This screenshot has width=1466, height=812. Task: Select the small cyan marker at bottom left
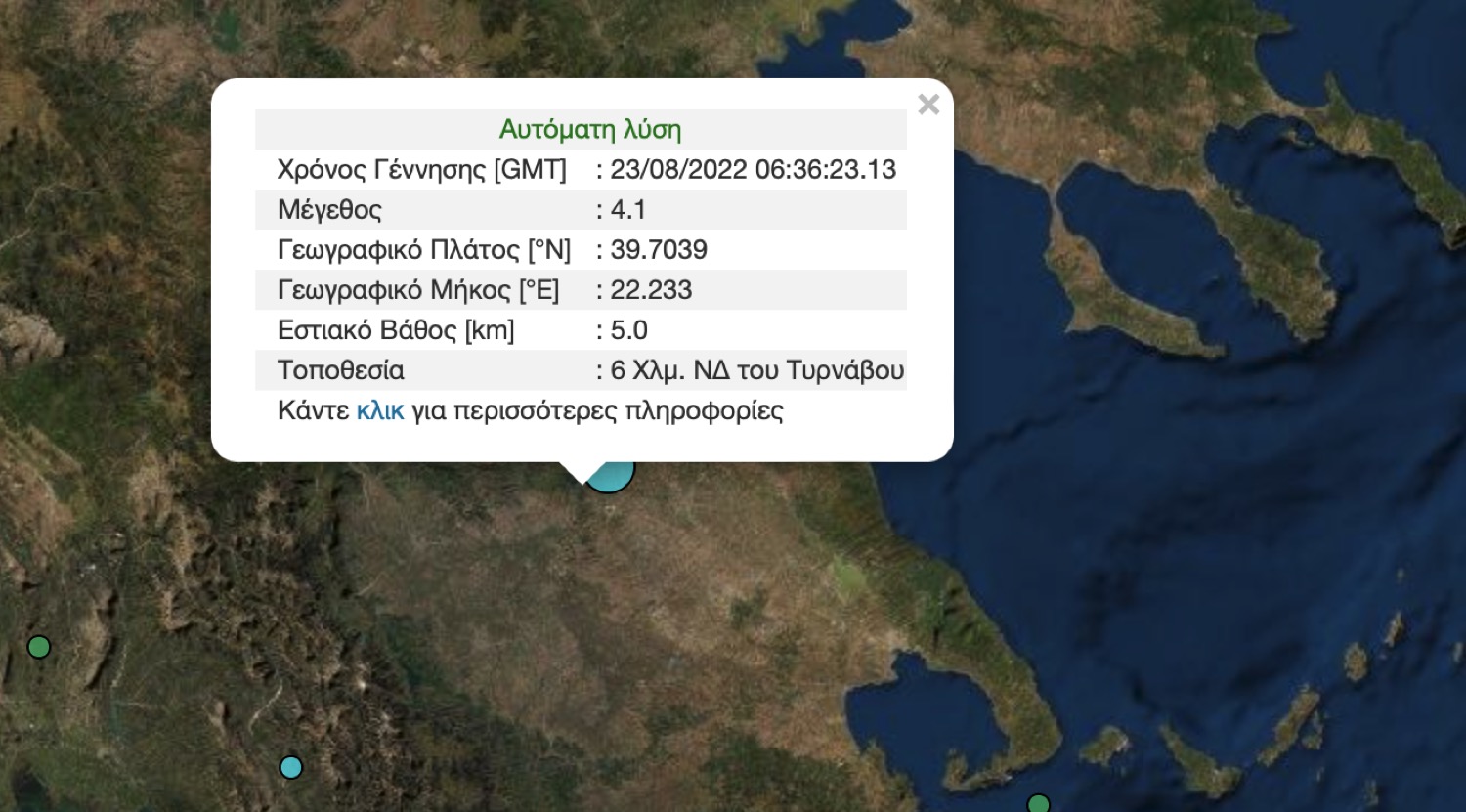click(290, 767)
